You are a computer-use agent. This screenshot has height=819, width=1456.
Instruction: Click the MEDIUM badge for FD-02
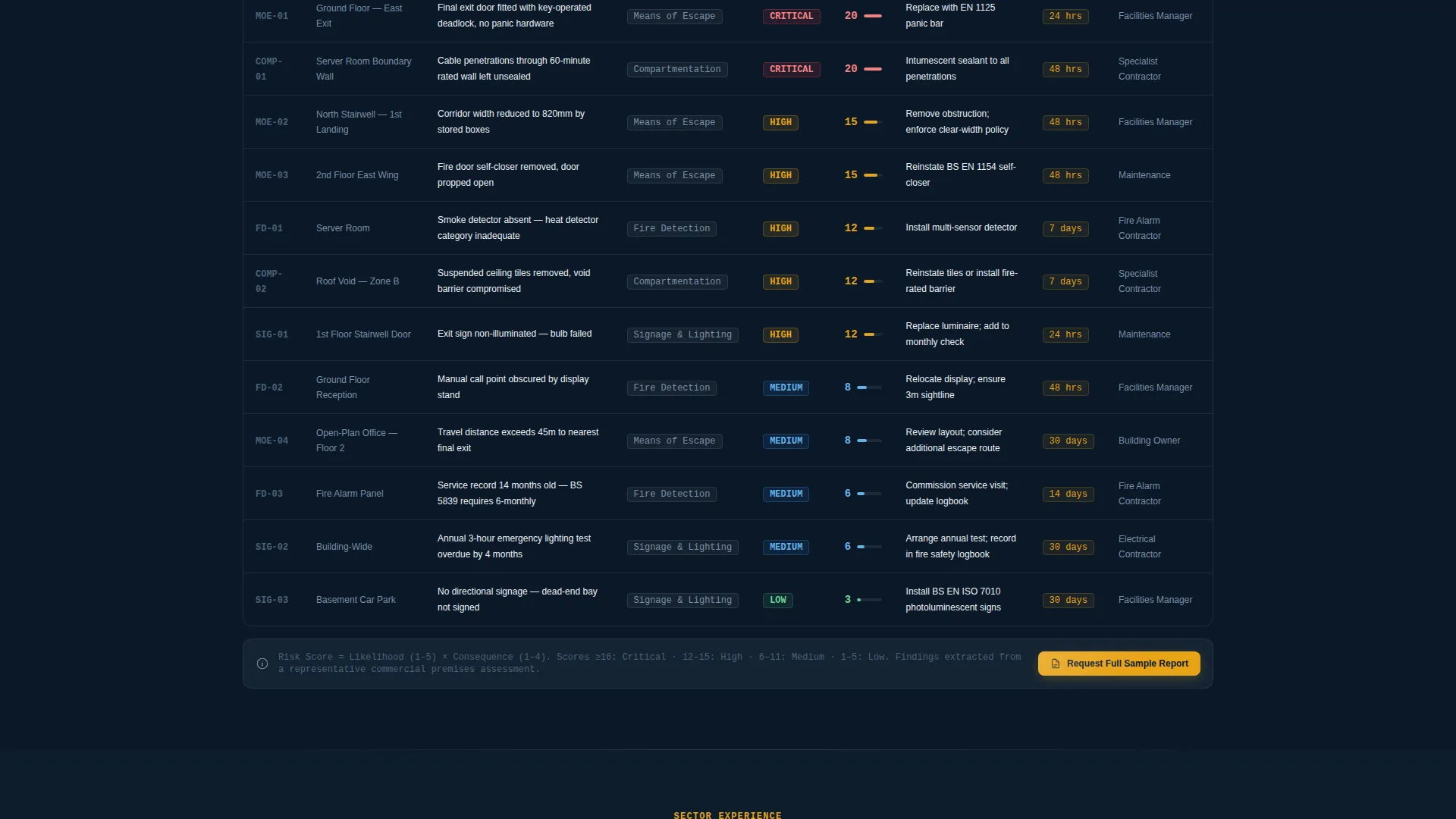786,388
